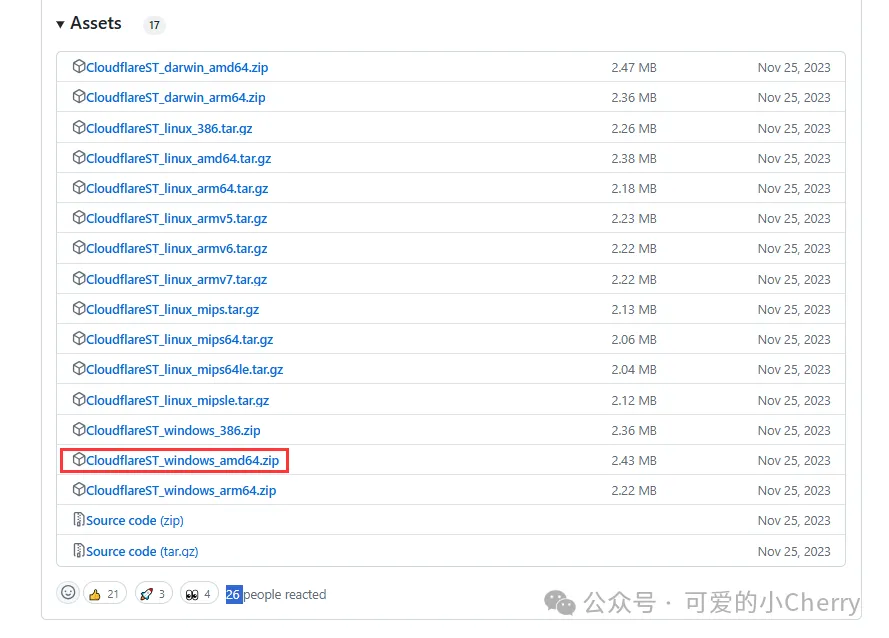Click zip file icon beside Source code (zip)

click(x=79, y=519)
